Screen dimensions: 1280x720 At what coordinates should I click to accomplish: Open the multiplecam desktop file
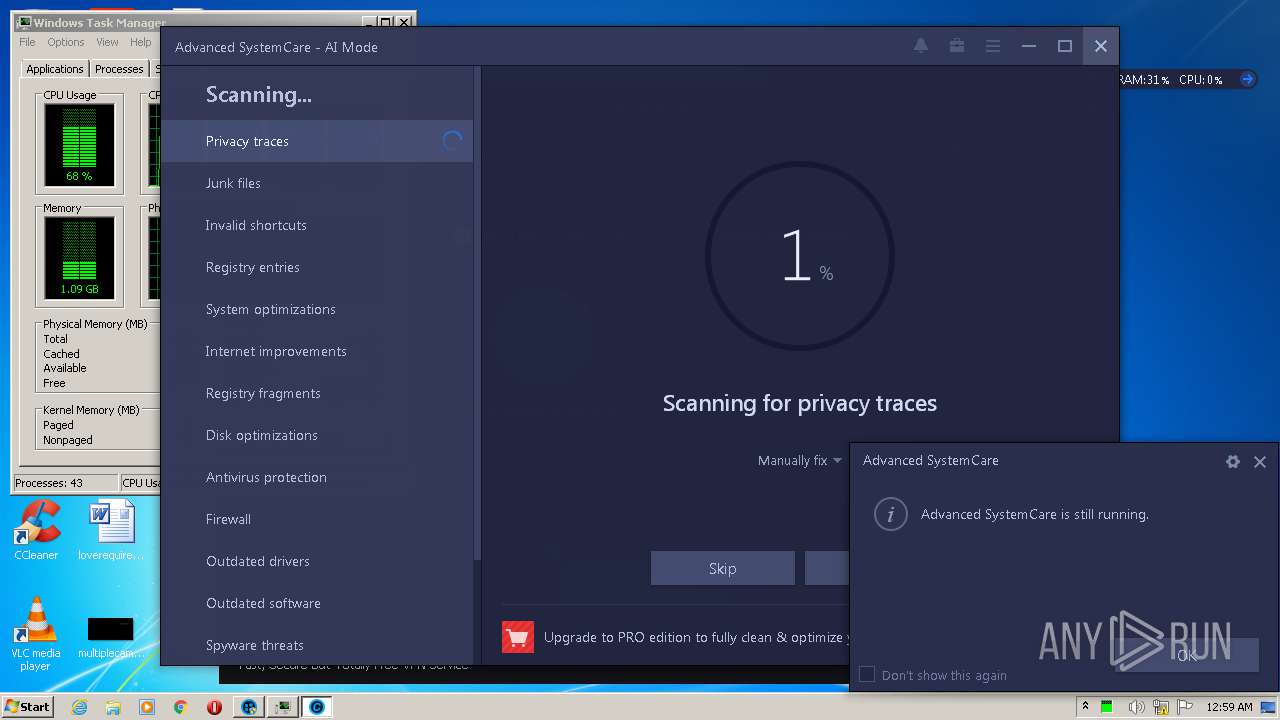[x=111, y=636]
